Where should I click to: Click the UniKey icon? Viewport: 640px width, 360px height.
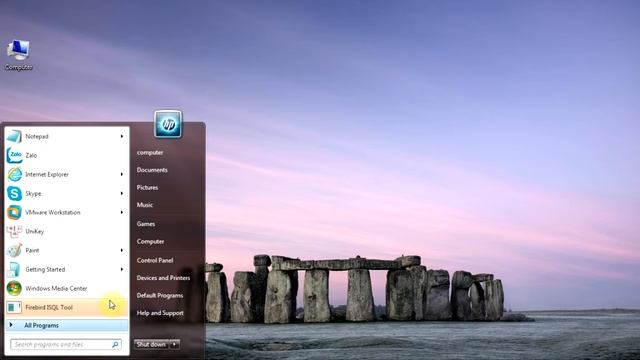tap(14, 231)
